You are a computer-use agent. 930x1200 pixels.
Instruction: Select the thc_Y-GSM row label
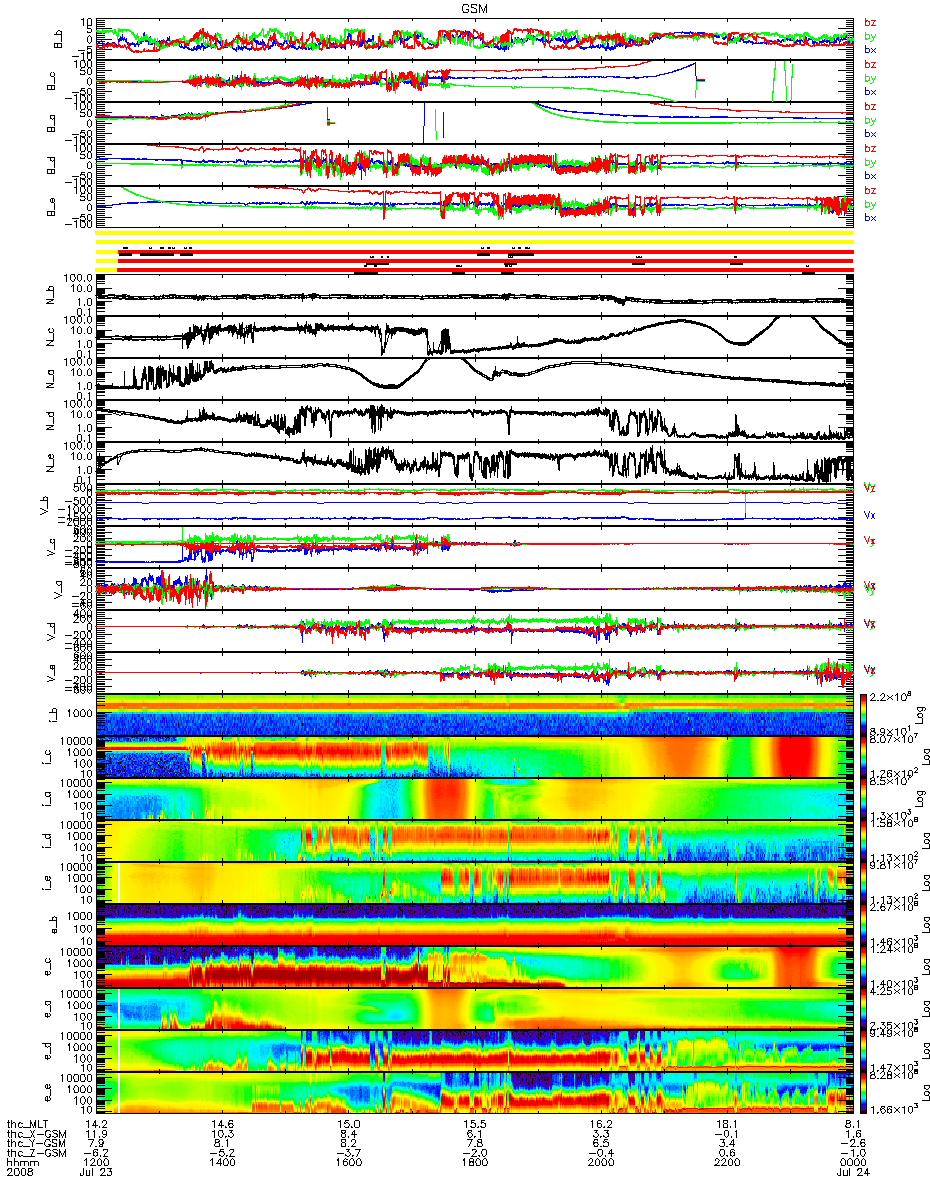[36, 1143]
